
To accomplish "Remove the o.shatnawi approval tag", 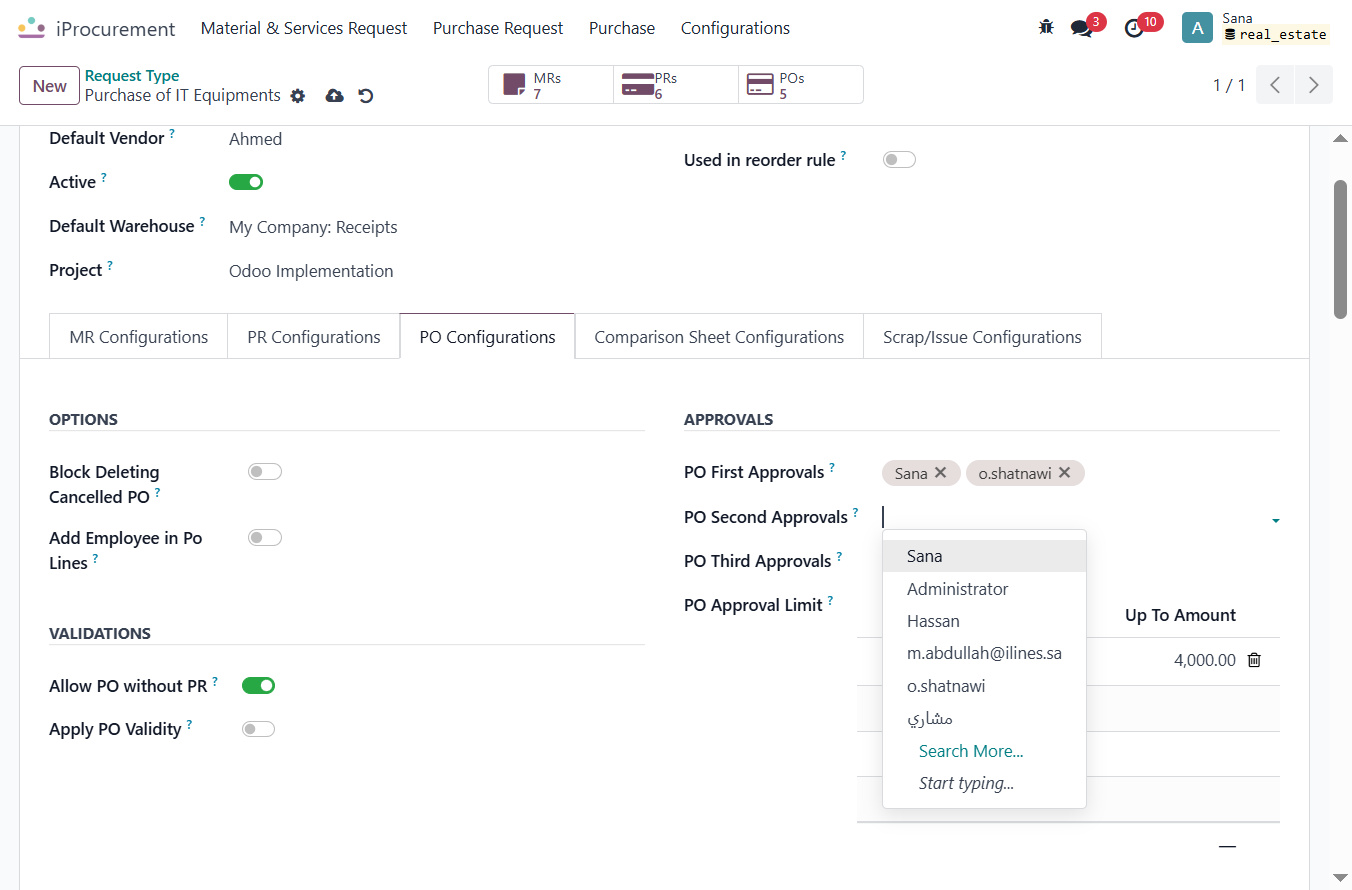I will [1064, 473].
